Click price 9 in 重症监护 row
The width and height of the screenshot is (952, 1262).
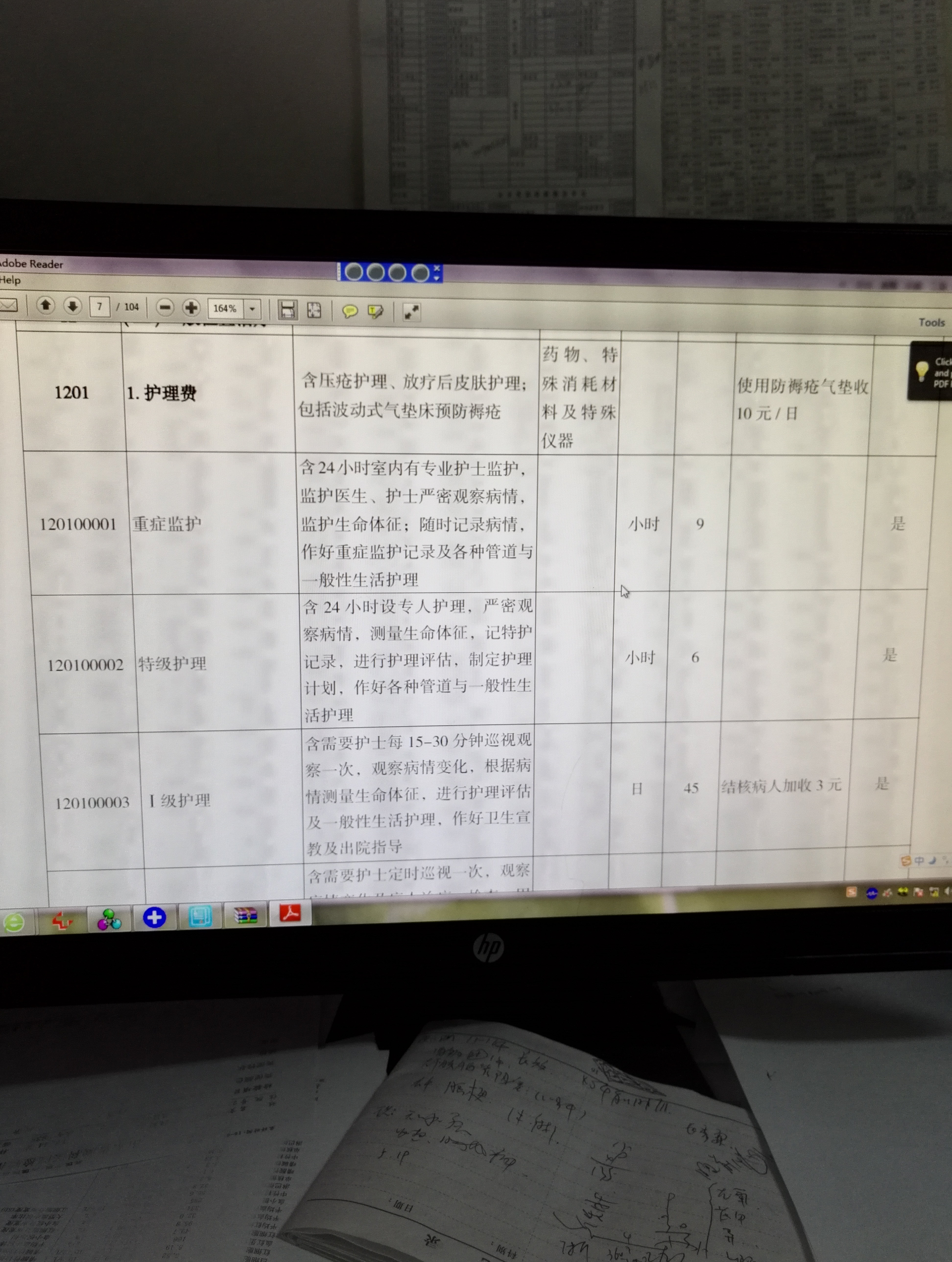tap(700, 524)
